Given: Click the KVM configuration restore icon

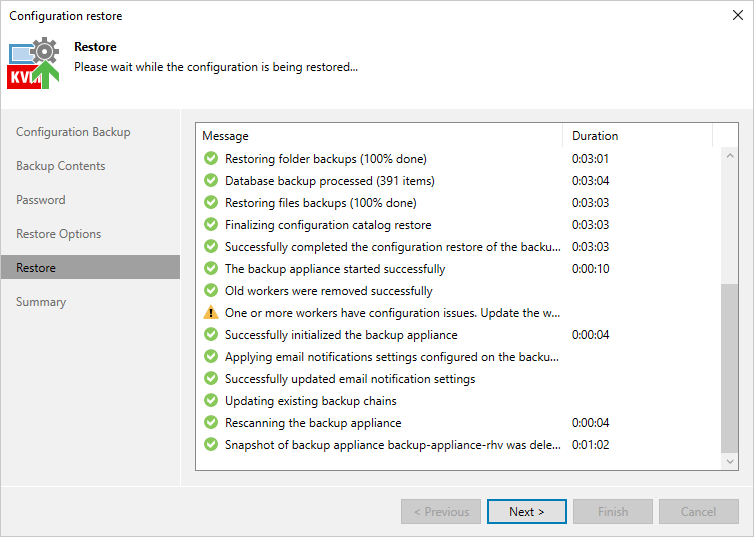Looking at the screenshot, I should (x=33, y=64).
